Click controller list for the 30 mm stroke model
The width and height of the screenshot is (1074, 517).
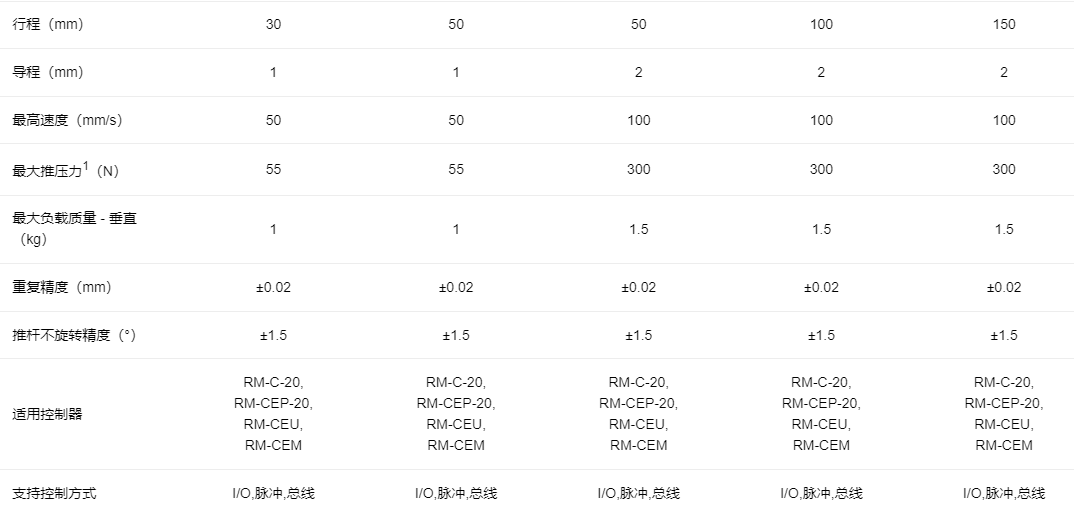pos(273,414)
